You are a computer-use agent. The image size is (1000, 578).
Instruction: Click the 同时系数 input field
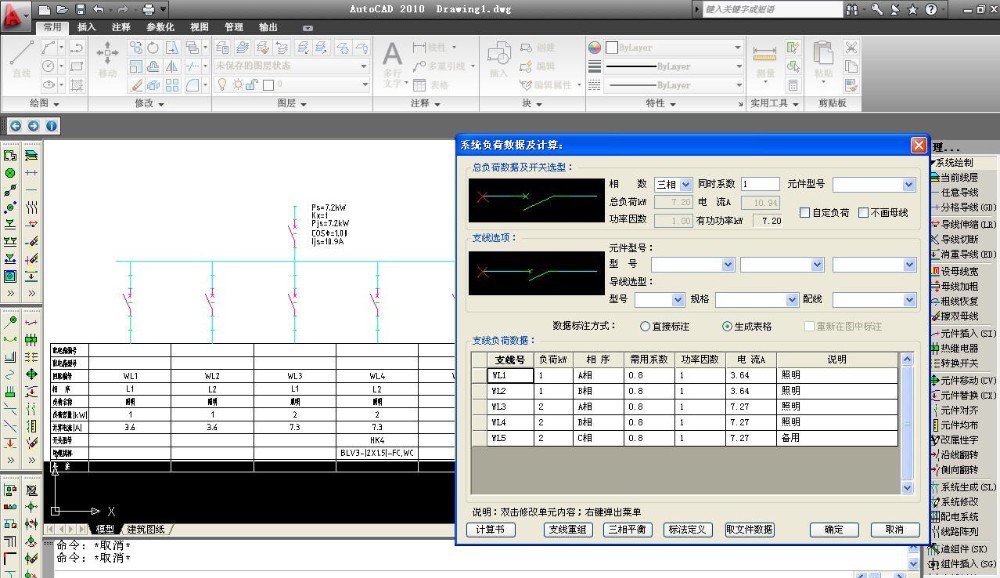point(760,184)
